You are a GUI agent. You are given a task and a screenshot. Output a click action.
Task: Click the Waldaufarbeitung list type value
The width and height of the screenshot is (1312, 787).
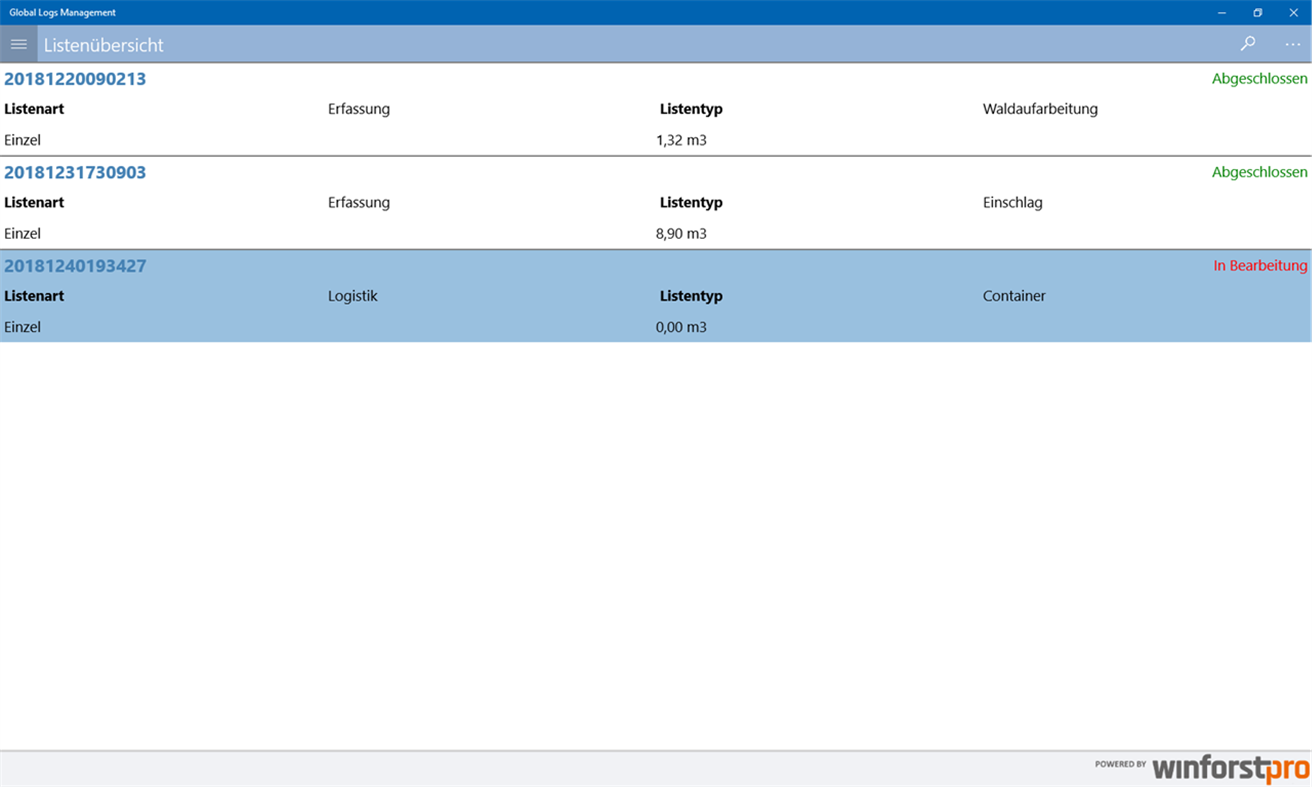click(x=1040, y=108)
